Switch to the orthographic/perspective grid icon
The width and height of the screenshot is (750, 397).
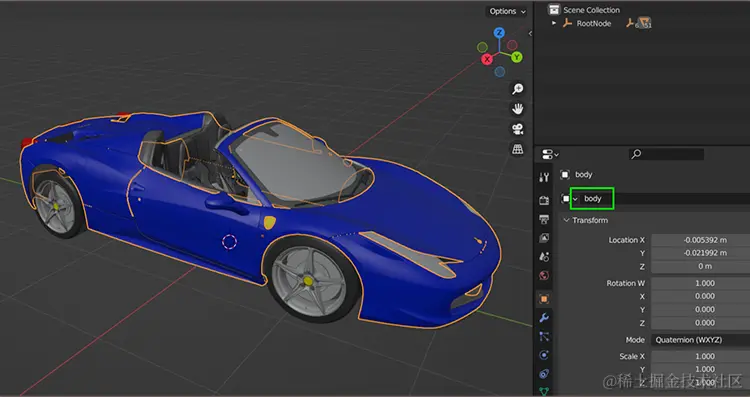point(518,149)
